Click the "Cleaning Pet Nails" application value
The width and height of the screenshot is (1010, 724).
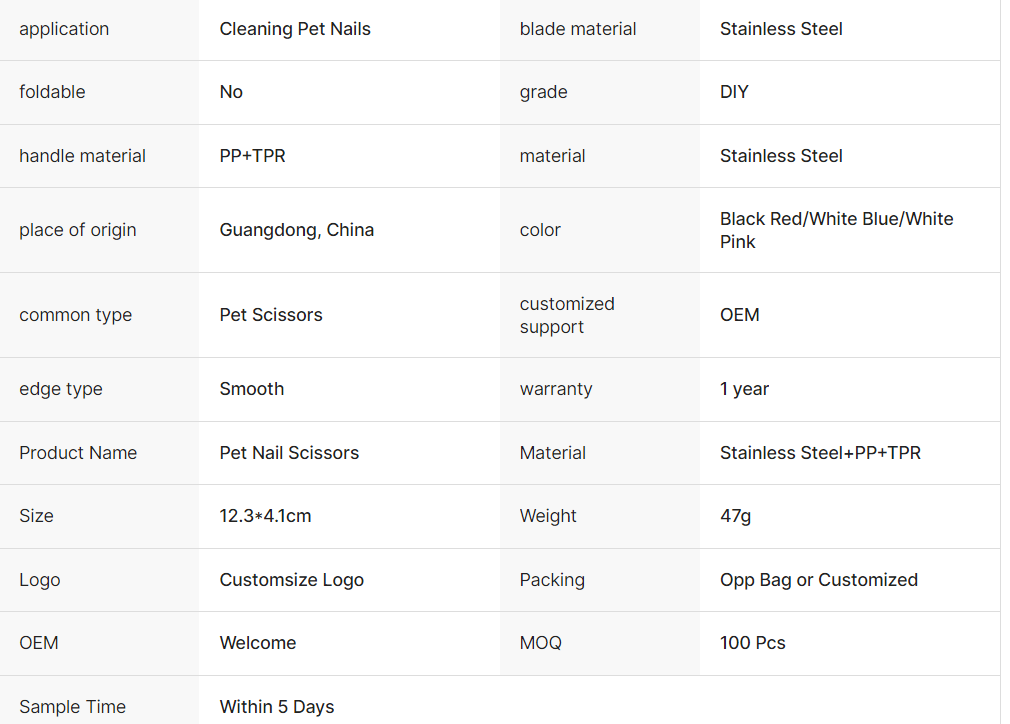(x=295, y=29)
